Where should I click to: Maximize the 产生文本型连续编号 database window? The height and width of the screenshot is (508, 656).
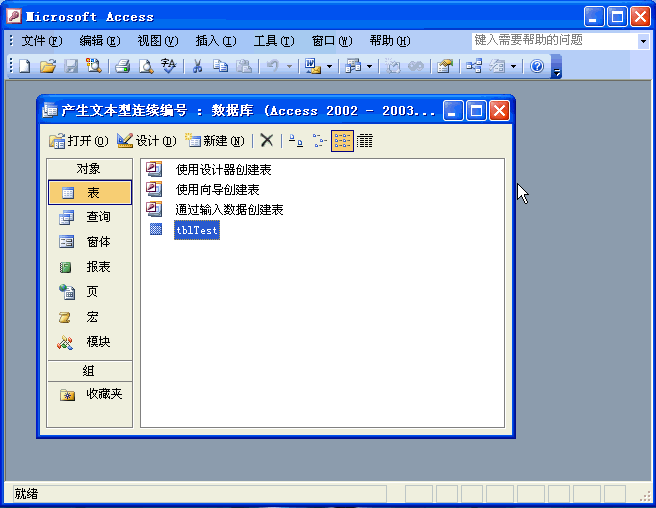(476, 111)
